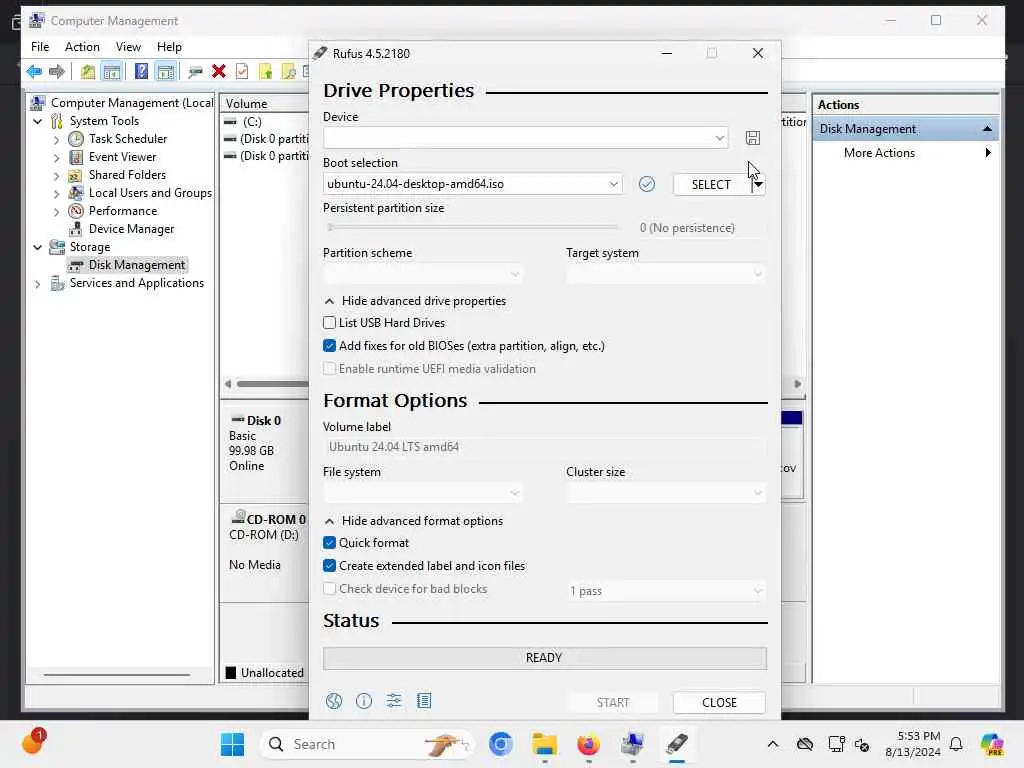Click the Back arrow in Computer Management toolbar
The width and height of the screenshot is (1024, 768).
tap(34, 71)
